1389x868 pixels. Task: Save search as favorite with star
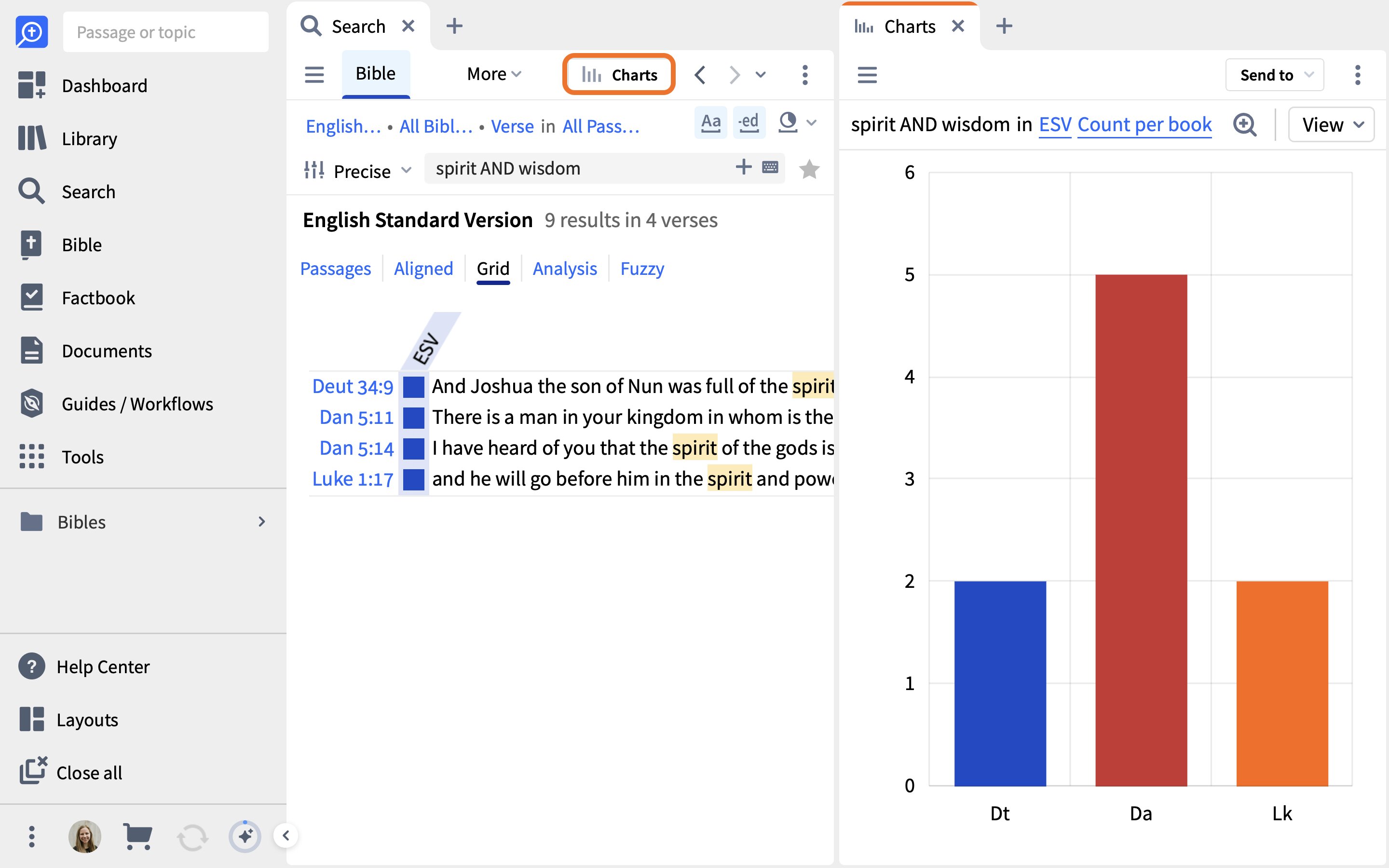tap(809, 169)
